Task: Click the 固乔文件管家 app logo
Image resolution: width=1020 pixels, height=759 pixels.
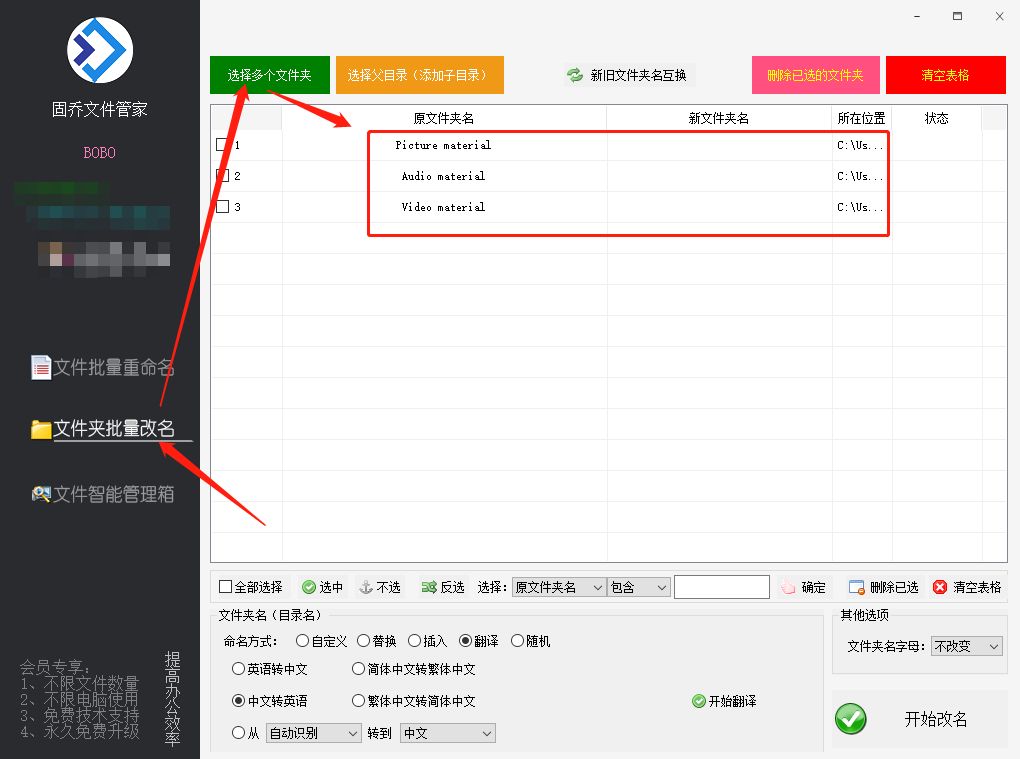Action: 99,50
